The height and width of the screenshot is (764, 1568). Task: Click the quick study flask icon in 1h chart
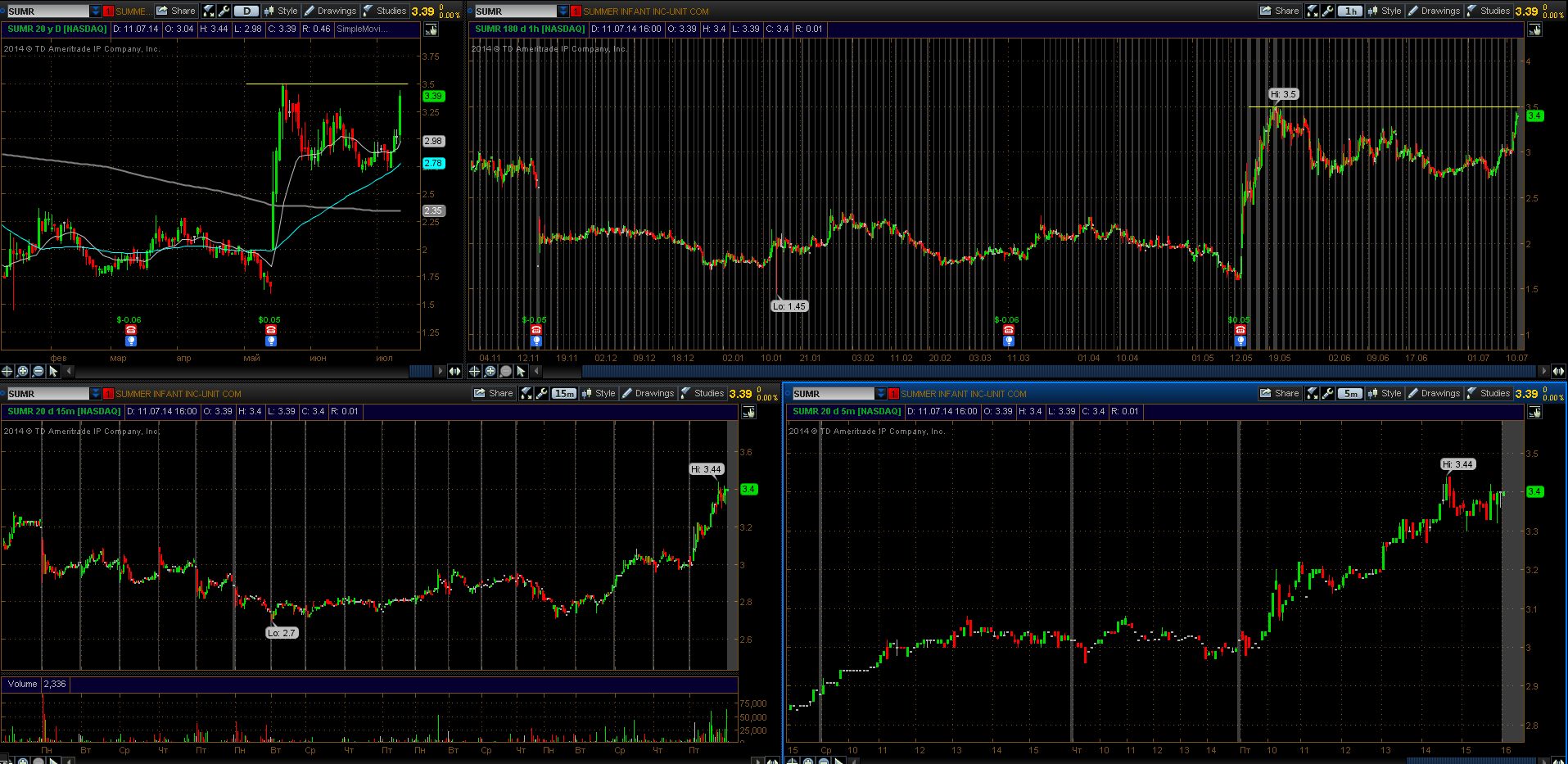pyautogui.click(x=1313, y=11)
